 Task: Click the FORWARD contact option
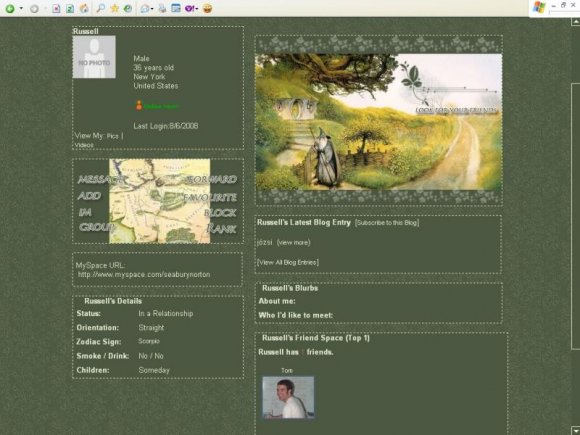point(211,179)
